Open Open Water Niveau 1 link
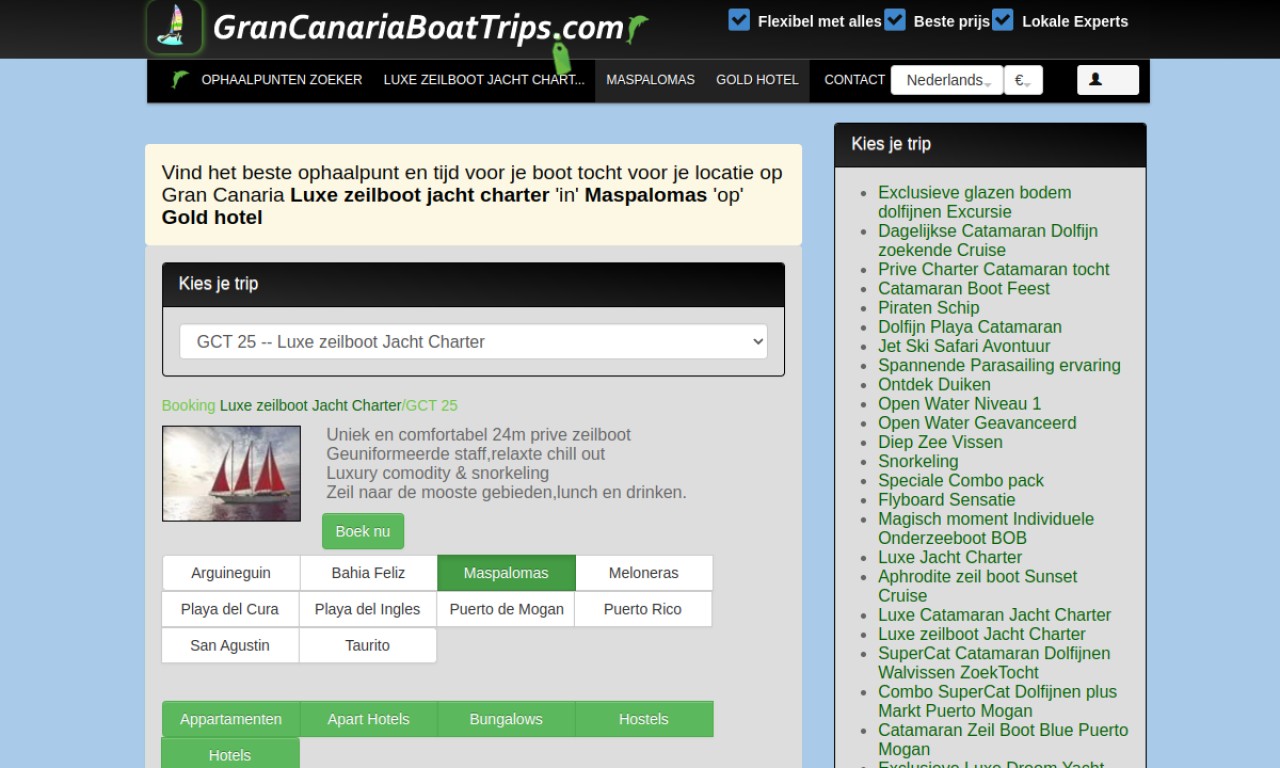The height and width of the screenshot is (768, 1280). (959, 404)
